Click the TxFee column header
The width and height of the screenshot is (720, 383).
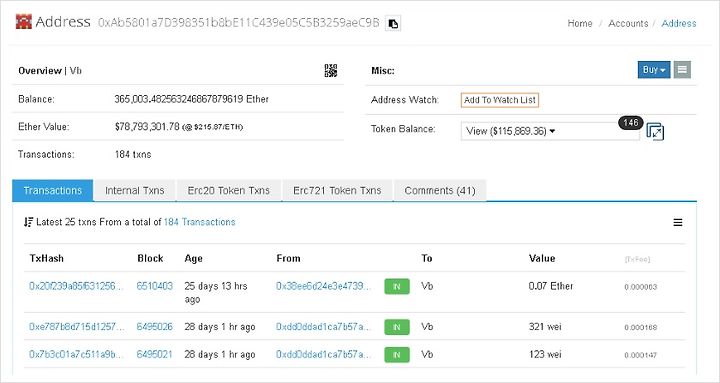pyautogui.click(x=637, y=260)
